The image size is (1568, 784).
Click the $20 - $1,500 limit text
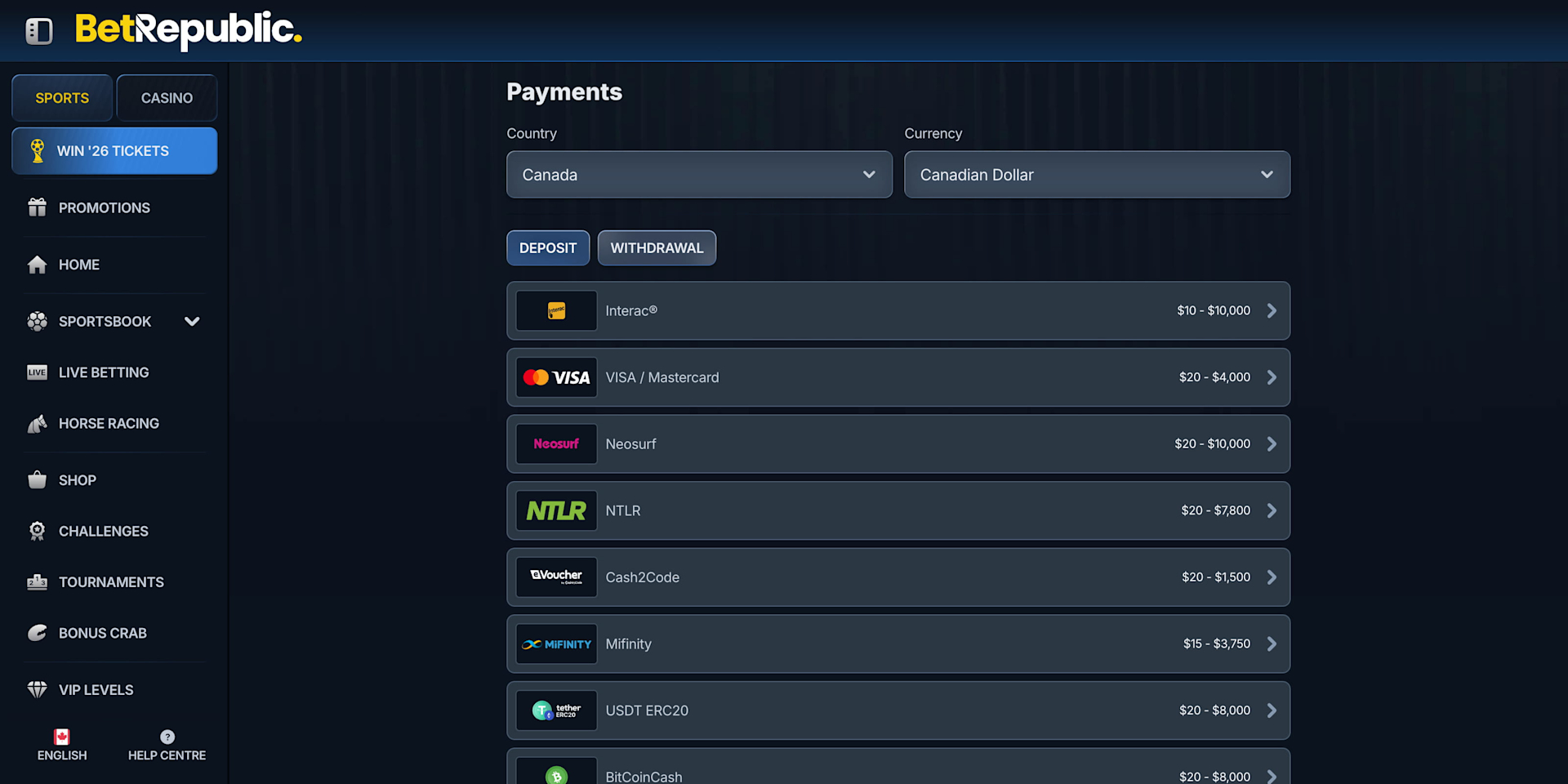pyautogui.click(x=1216, y=577)
